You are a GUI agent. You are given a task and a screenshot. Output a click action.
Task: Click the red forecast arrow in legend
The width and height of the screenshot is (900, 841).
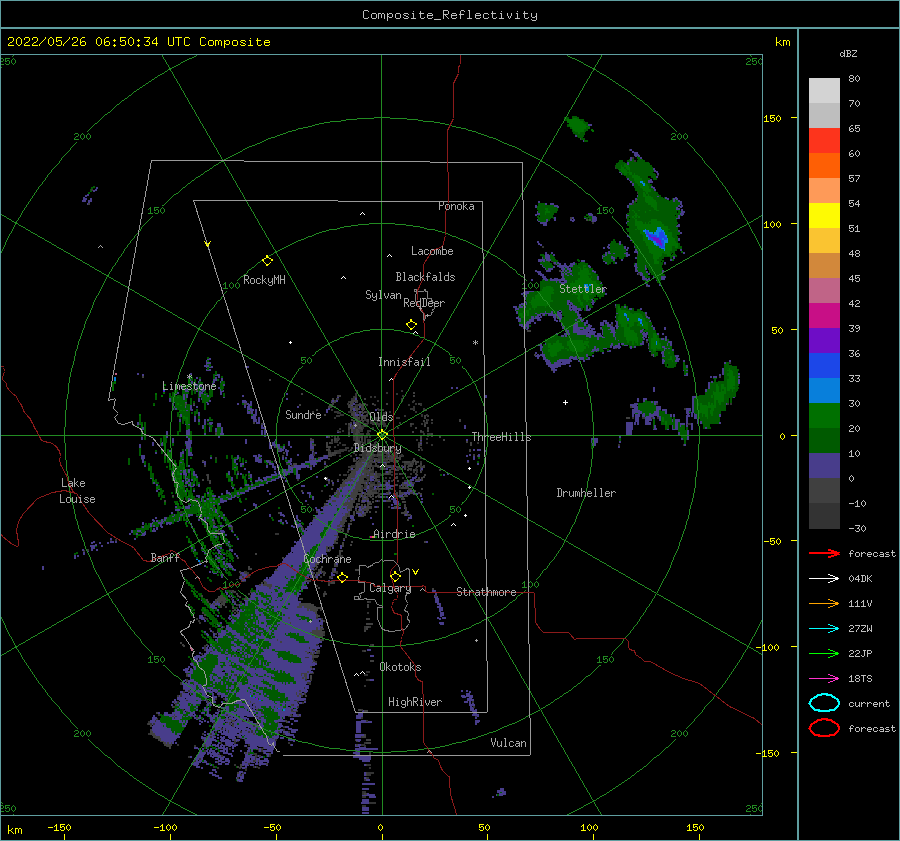(x=824, y=553)
